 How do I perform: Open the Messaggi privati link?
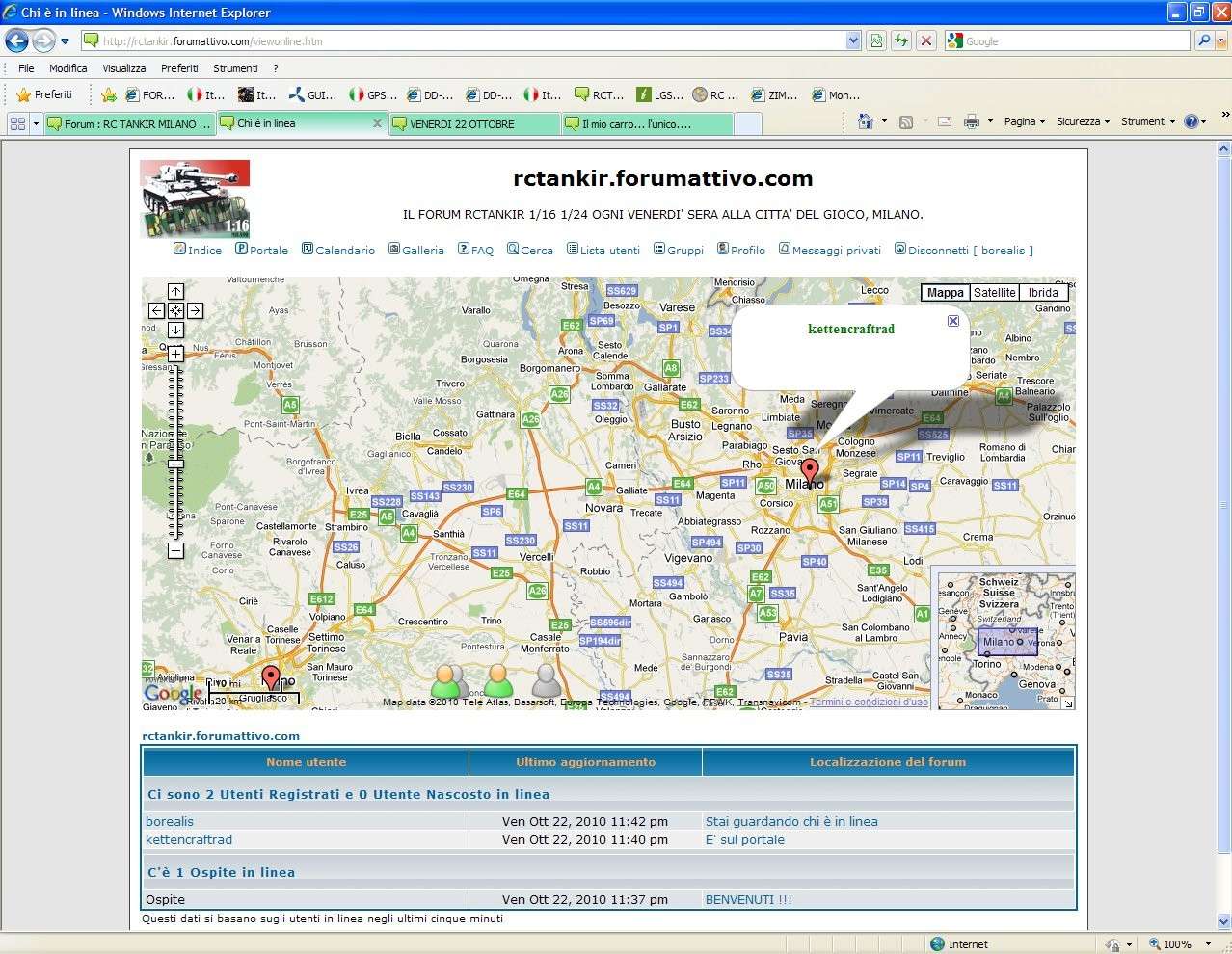[x=830, y=250]
